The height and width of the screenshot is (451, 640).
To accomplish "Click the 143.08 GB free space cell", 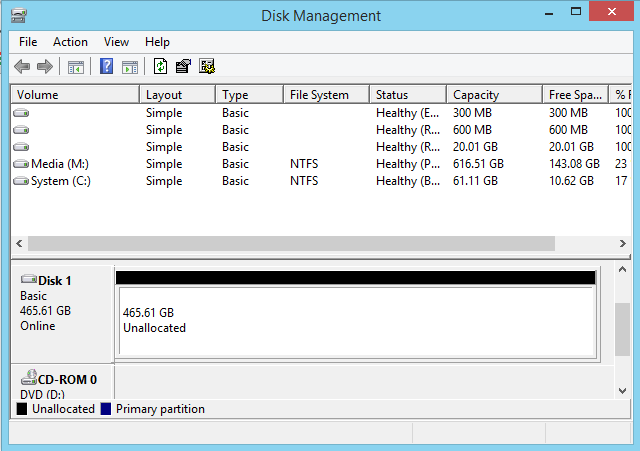I will [574, 164].
